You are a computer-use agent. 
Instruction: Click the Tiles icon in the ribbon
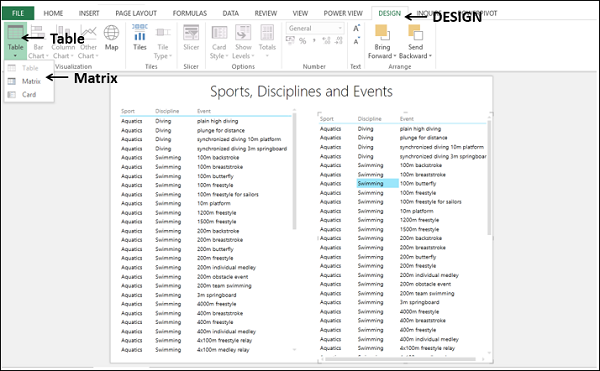point(140,33)
